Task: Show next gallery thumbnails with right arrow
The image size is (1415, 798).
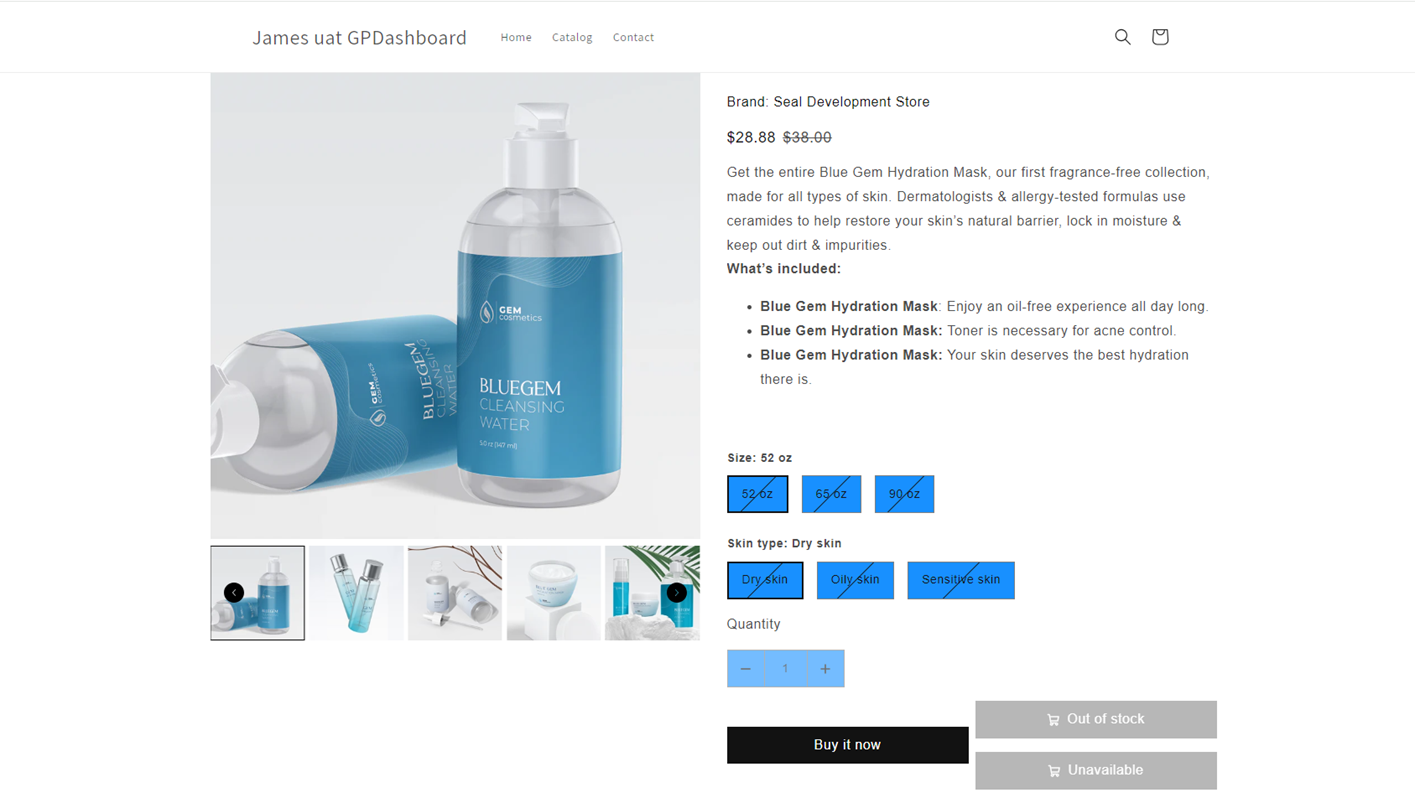Action: coord(677,592)
